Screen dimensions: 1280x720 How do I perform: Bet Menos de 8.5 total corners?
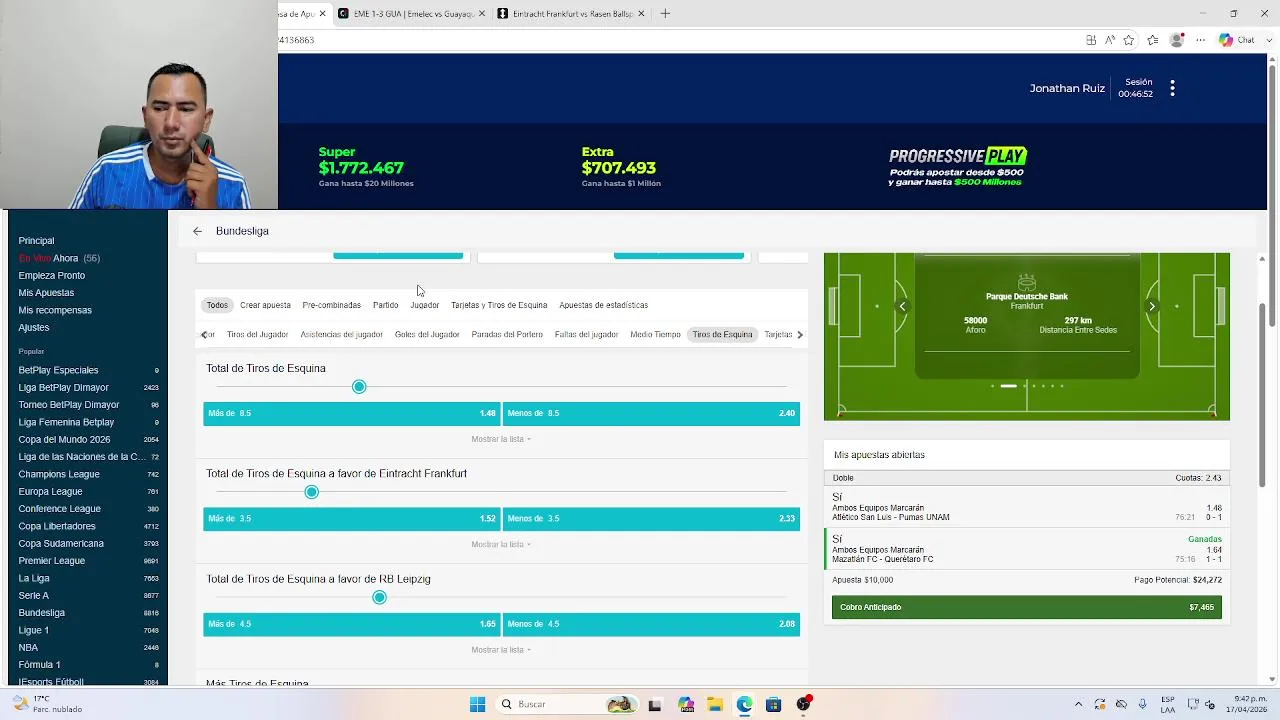[651, 413]
